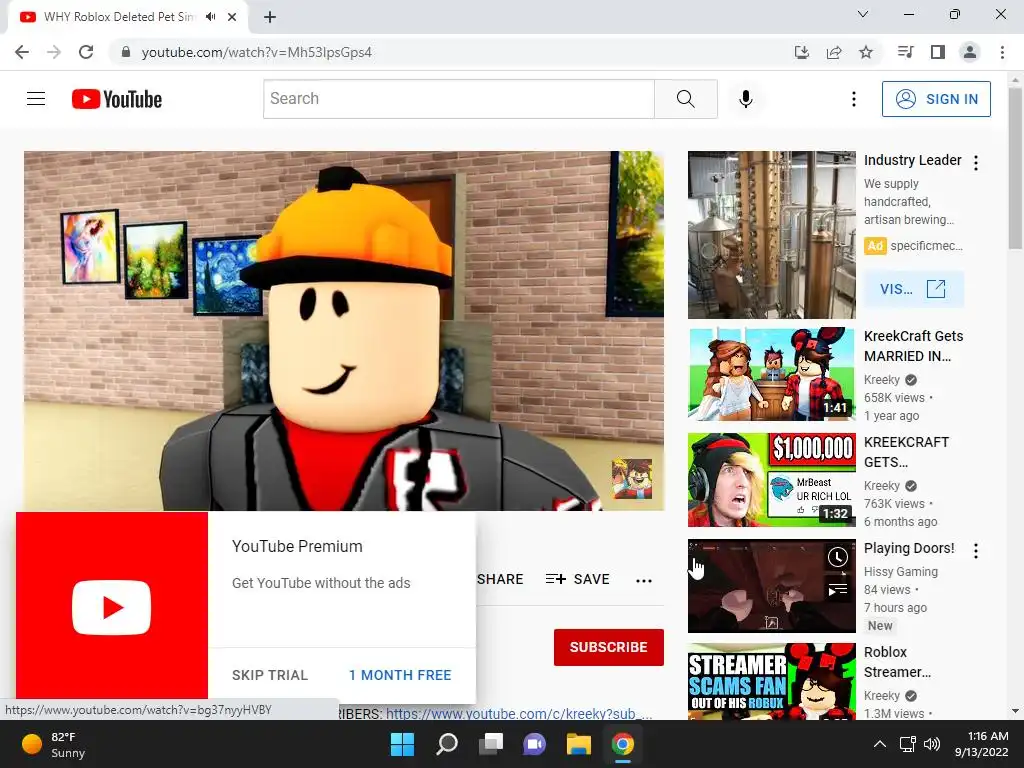Click the YouTube Premium red logo image
The image size is (1024, 768).
(x=112, y=606)
